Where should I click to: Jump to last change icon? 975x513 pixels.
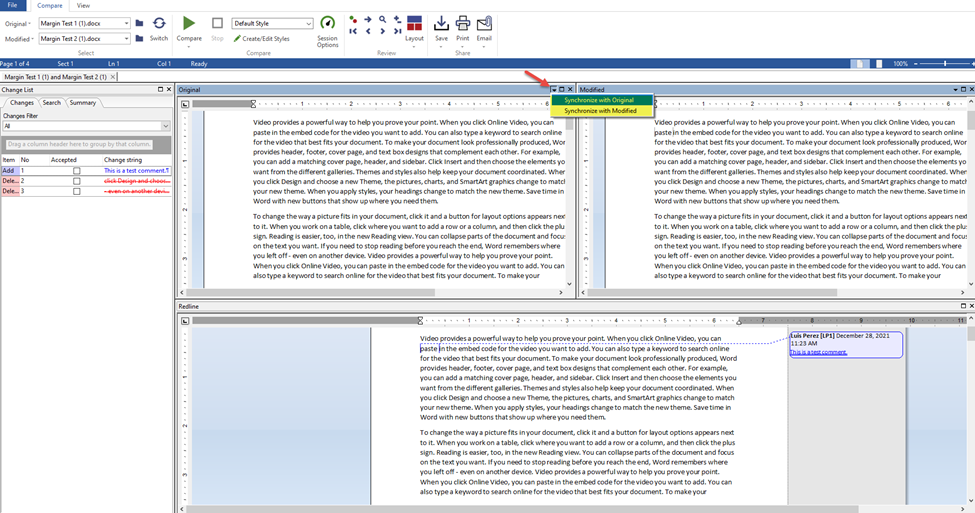point(397,31)
